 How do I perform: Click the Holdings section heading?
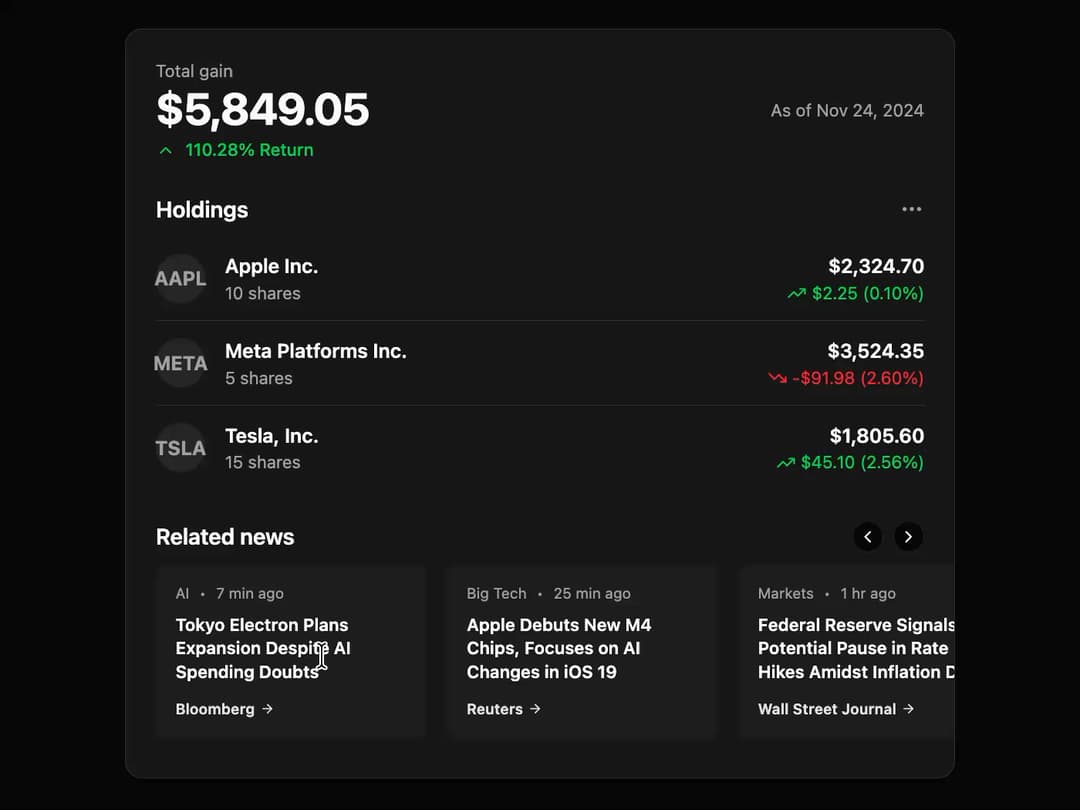point(202,210)
